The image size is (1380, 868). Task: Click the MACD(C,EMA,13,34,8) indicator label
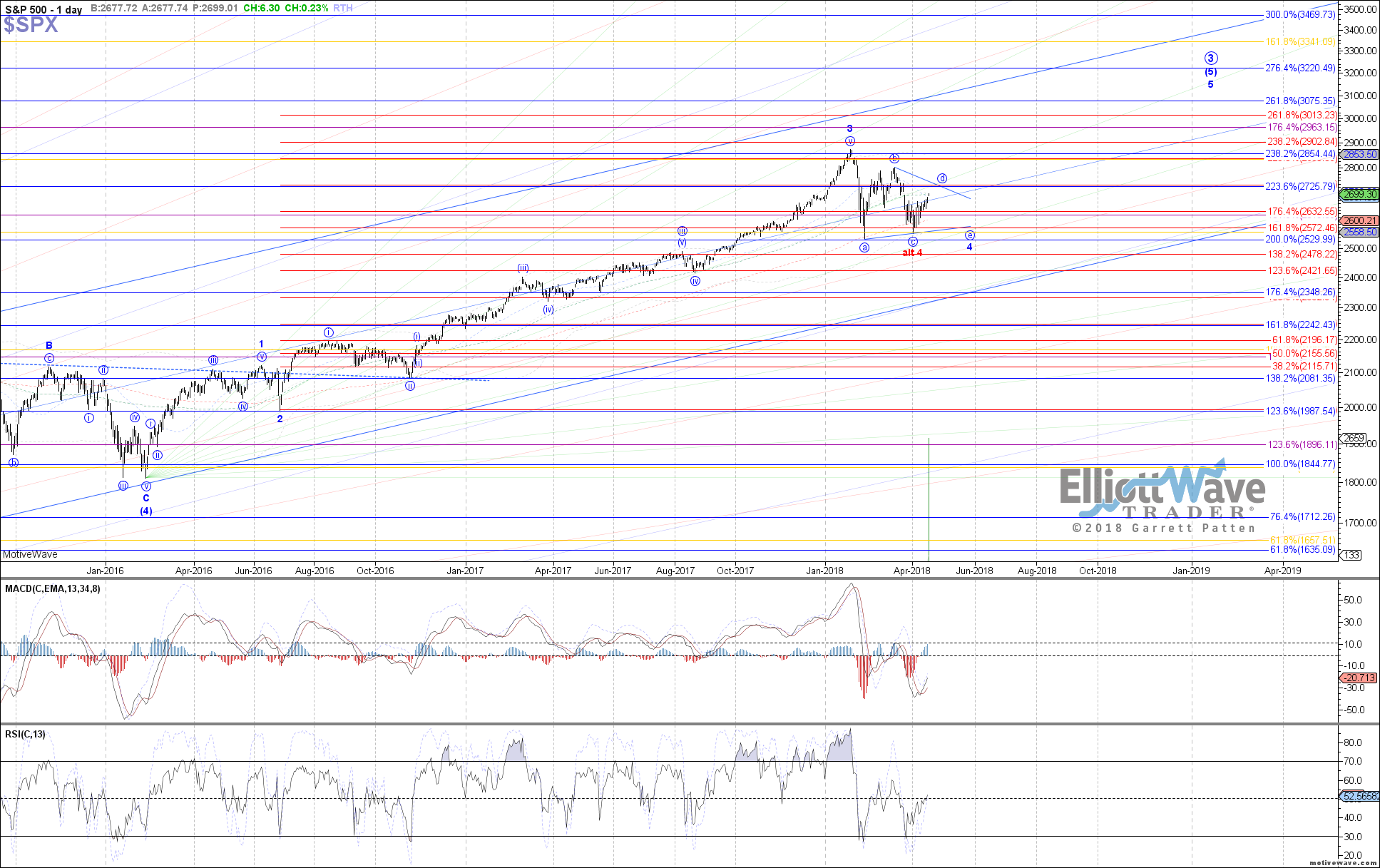(53, 588)
